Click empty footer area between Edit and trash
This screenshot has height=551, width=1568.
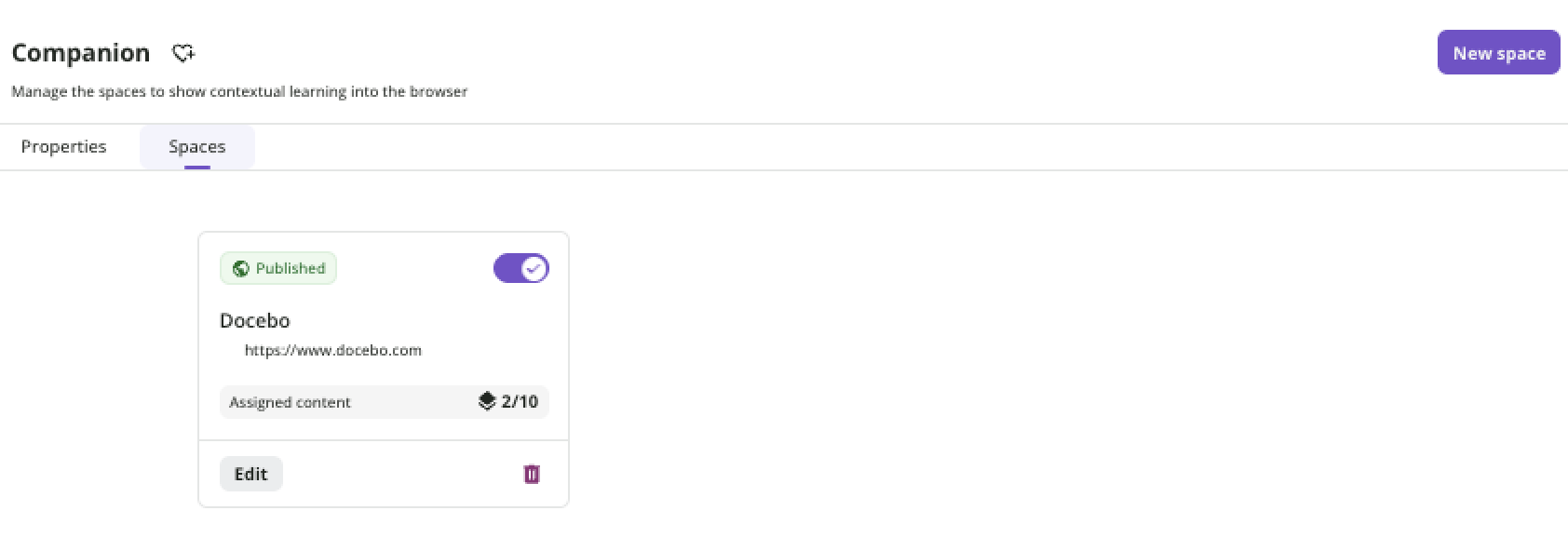click(x=400, y=474)
